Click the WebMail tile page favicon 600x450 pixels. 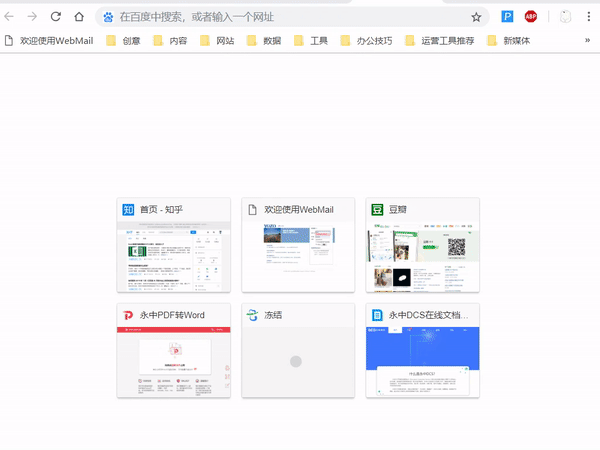click(252, 210)
